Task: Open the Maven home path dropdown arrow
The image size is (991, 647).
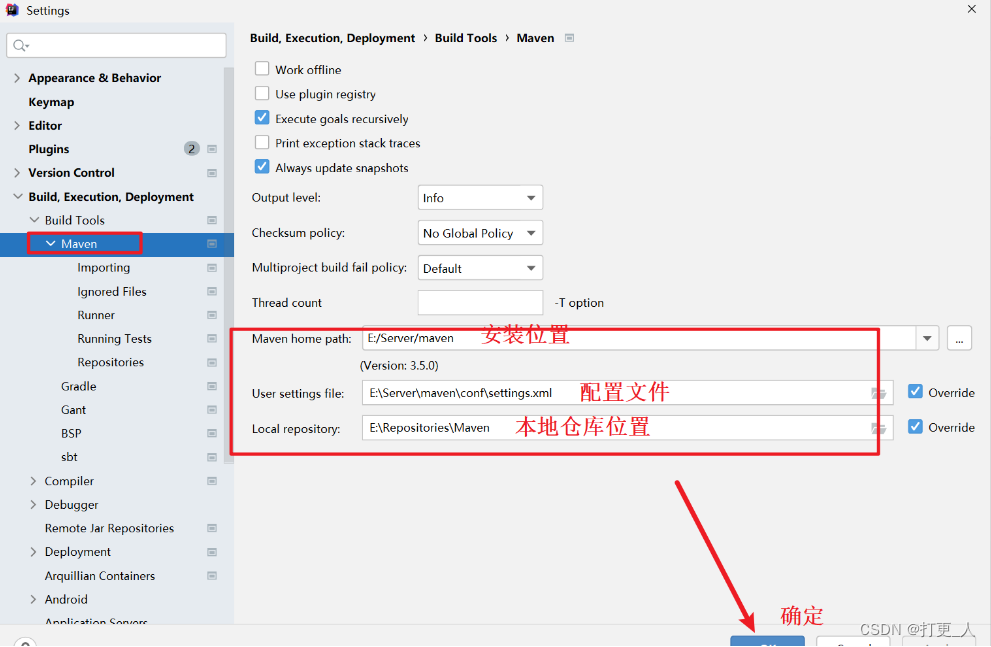Action: (x=927, y=339)
